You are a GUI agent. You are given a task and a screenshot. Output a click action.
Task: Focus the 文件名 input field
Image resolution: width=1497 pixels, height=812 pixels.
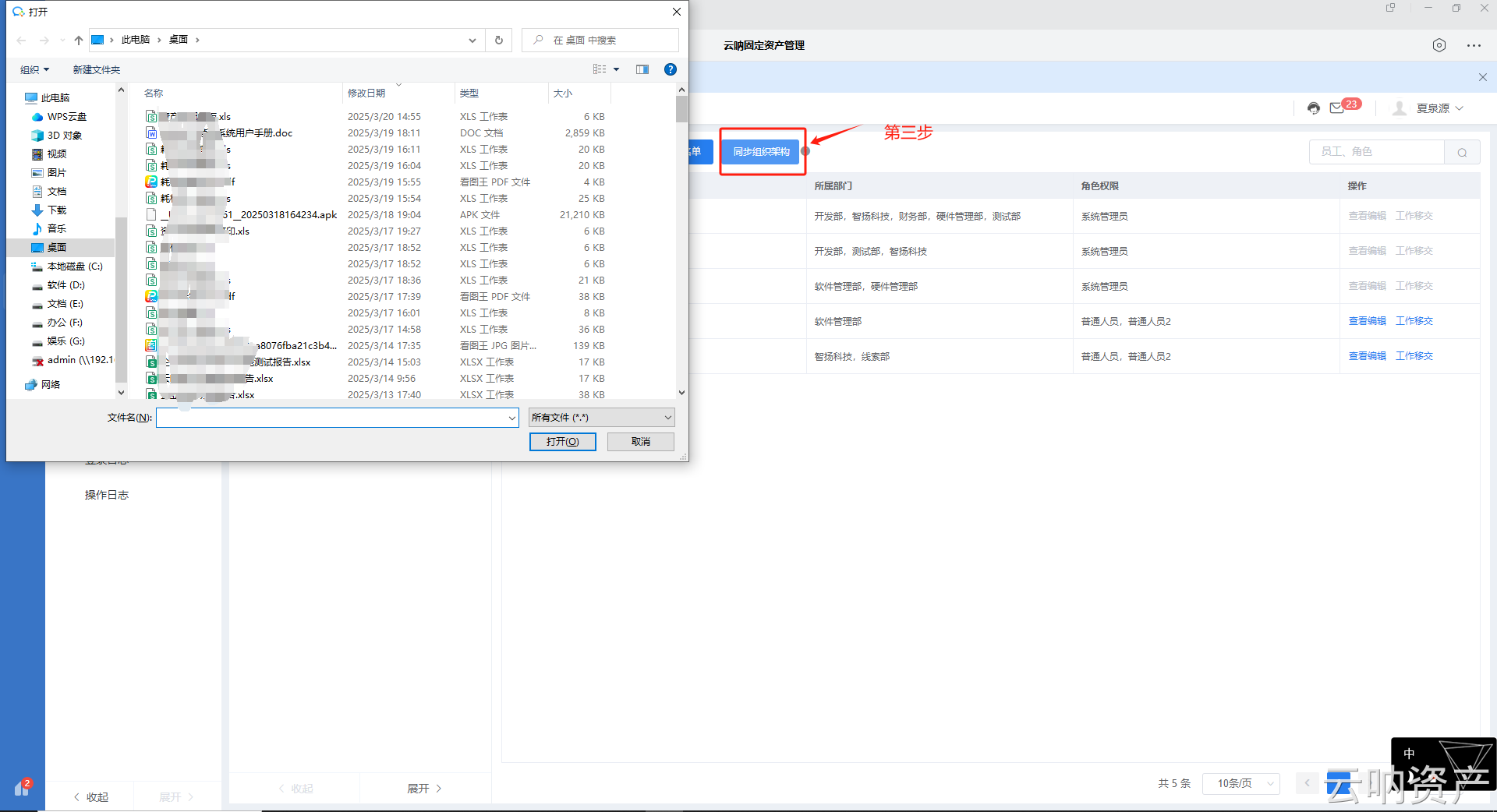pos(332,418)
